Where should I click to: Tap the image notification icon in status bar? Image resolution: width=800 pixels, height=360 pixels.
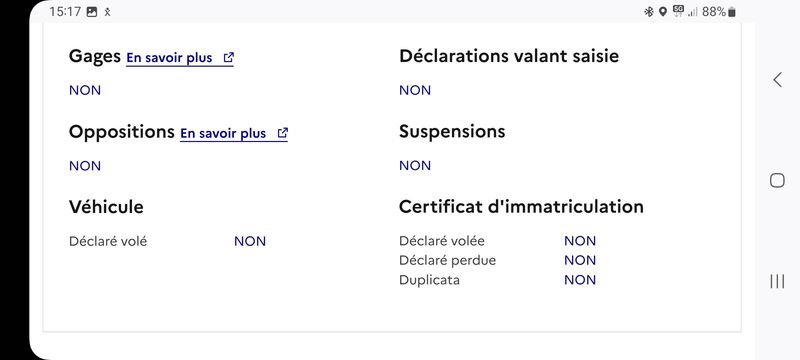[92, 12]
